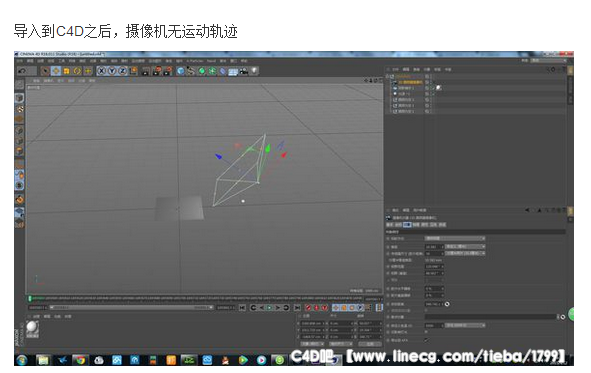Add a Cube primitive from the toolbar
591x373 pixels.
[x=181, y=71]
